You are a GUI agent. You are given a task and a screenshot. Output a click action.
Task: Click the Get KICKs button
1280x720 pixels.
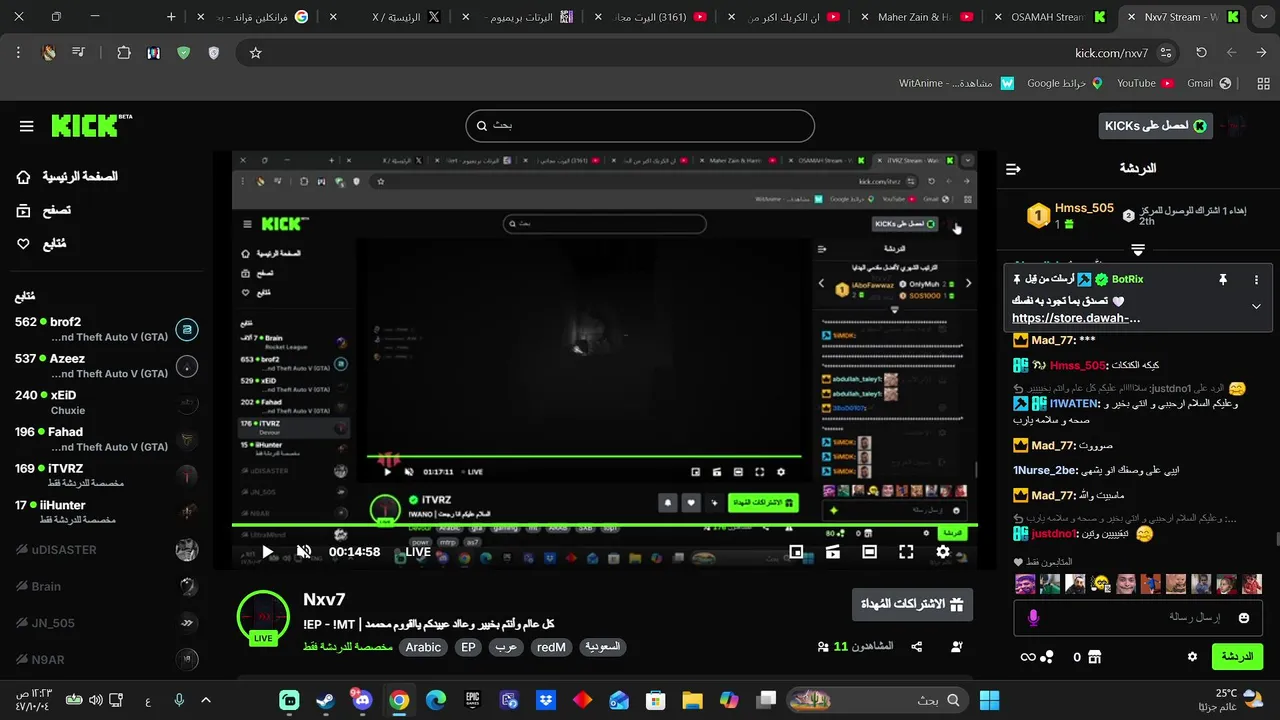point(1155,125)
